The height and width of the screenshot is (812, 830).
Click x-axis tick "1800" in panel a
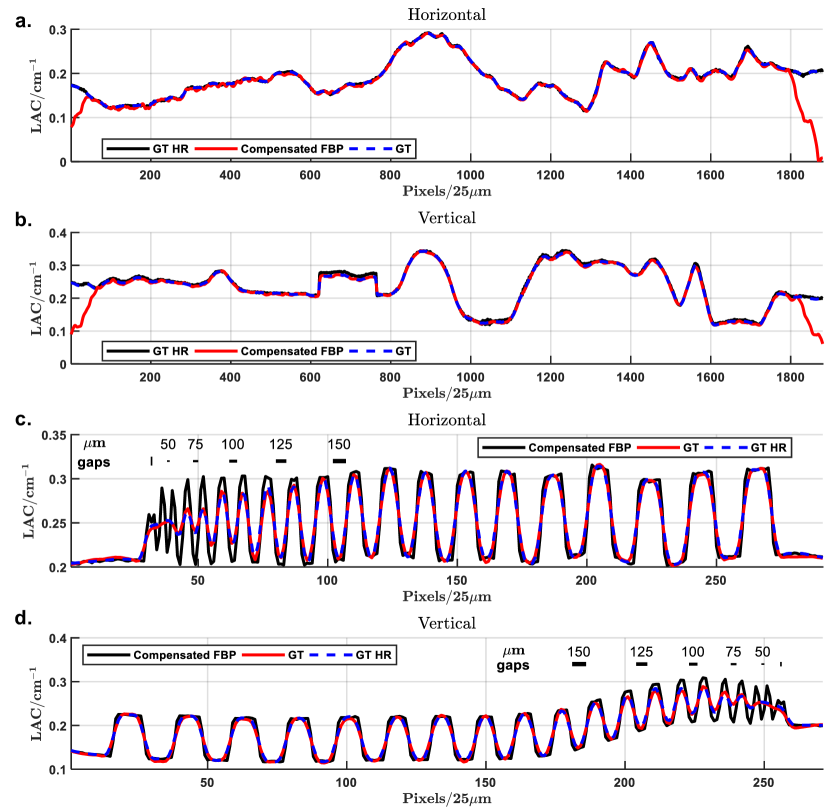[790, 175]
